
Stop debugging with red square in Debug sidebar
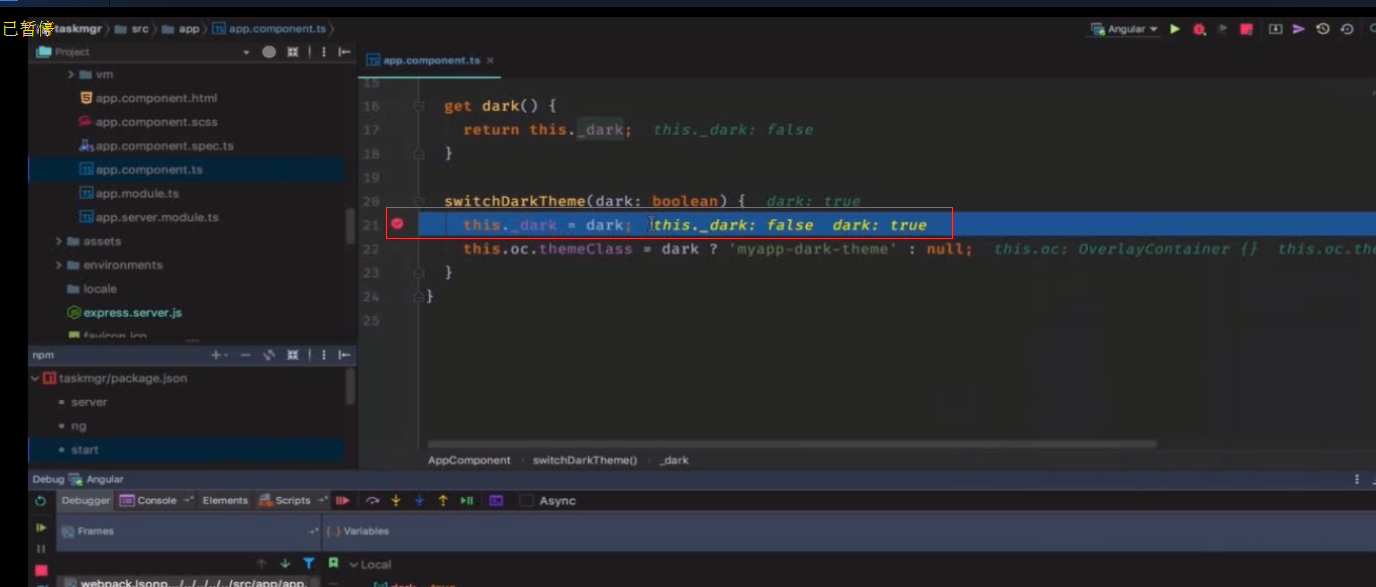[41, 571]
